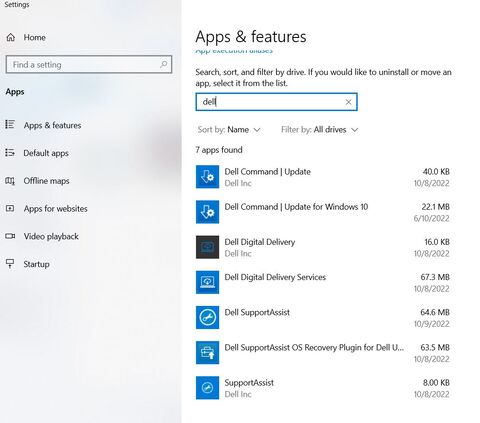
Task: Click the SupportAssist Dell Inc app icon
Action: 207,388
